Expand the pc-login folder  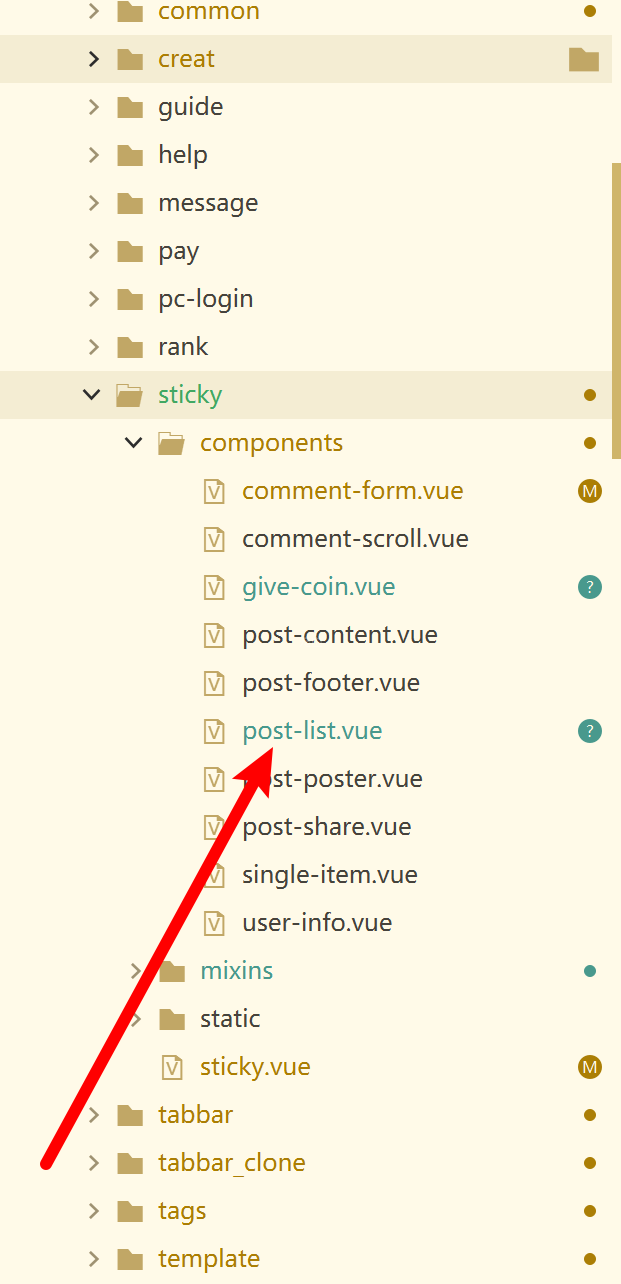[x=93, y=299]
